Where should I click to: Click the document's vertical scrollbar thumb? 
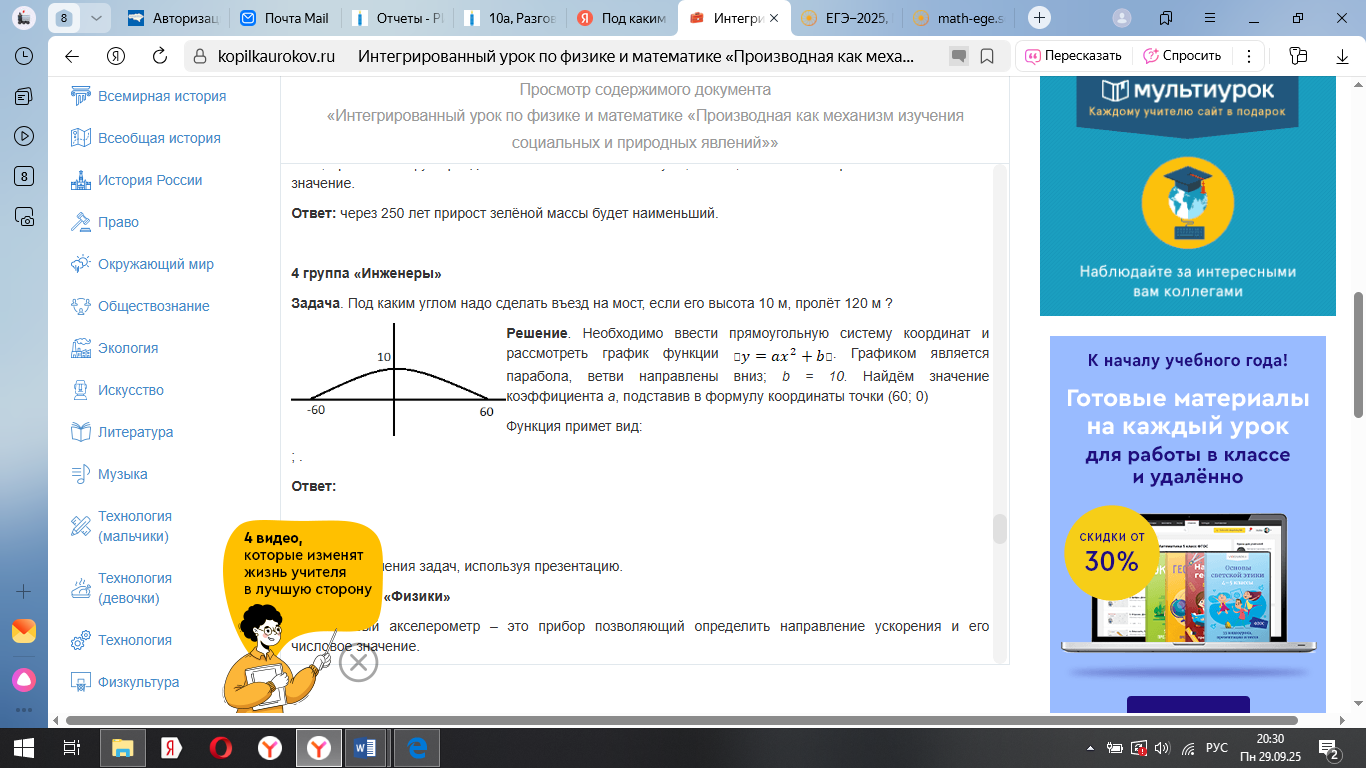coord(999,529)
